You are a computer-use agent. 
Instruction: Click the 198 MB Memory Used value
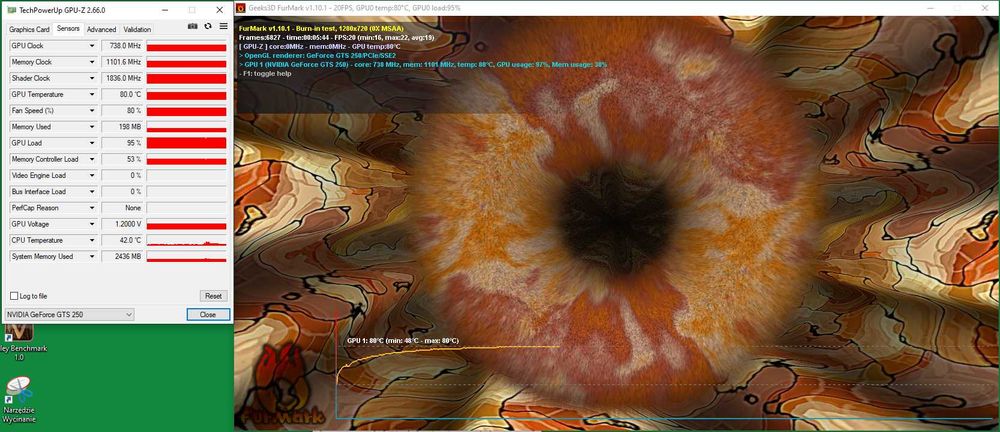click(x=122, y=127)
